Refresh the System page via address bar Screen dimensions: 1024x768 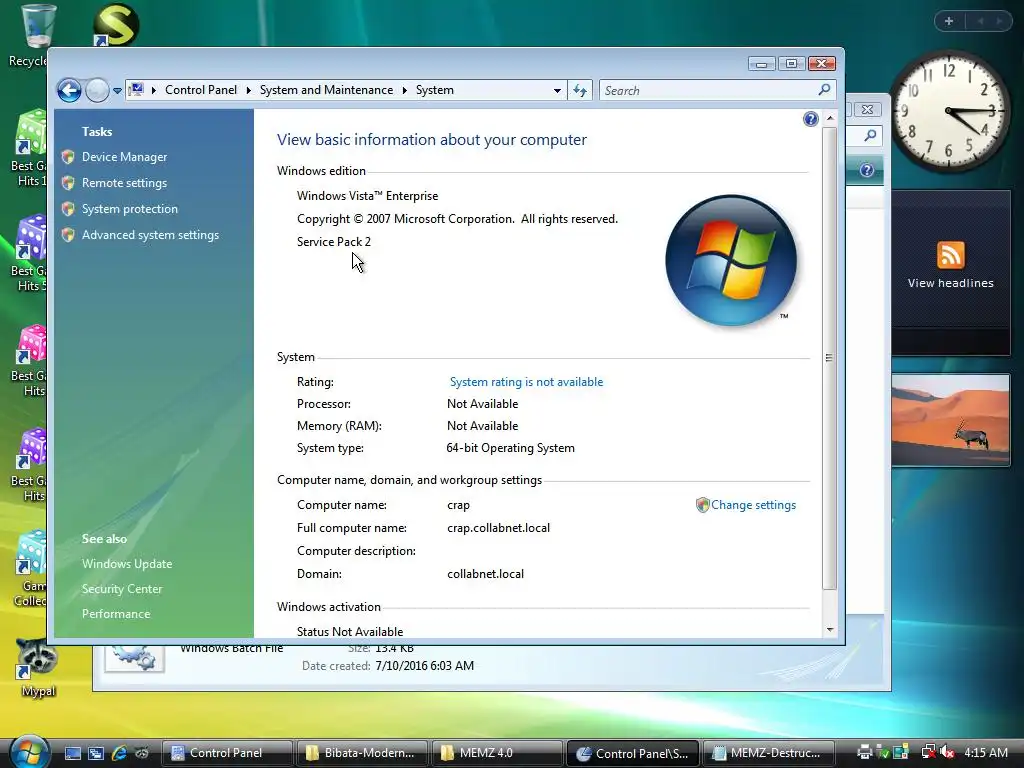coord(580,90)
